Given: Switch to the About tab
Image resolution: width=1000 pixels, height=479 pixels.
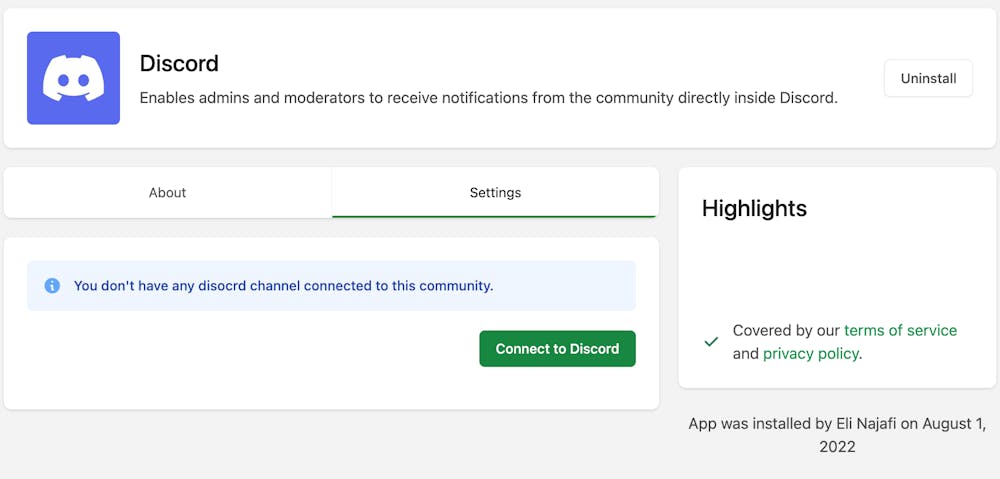Looking at the screenshot, I should (168, 192).
